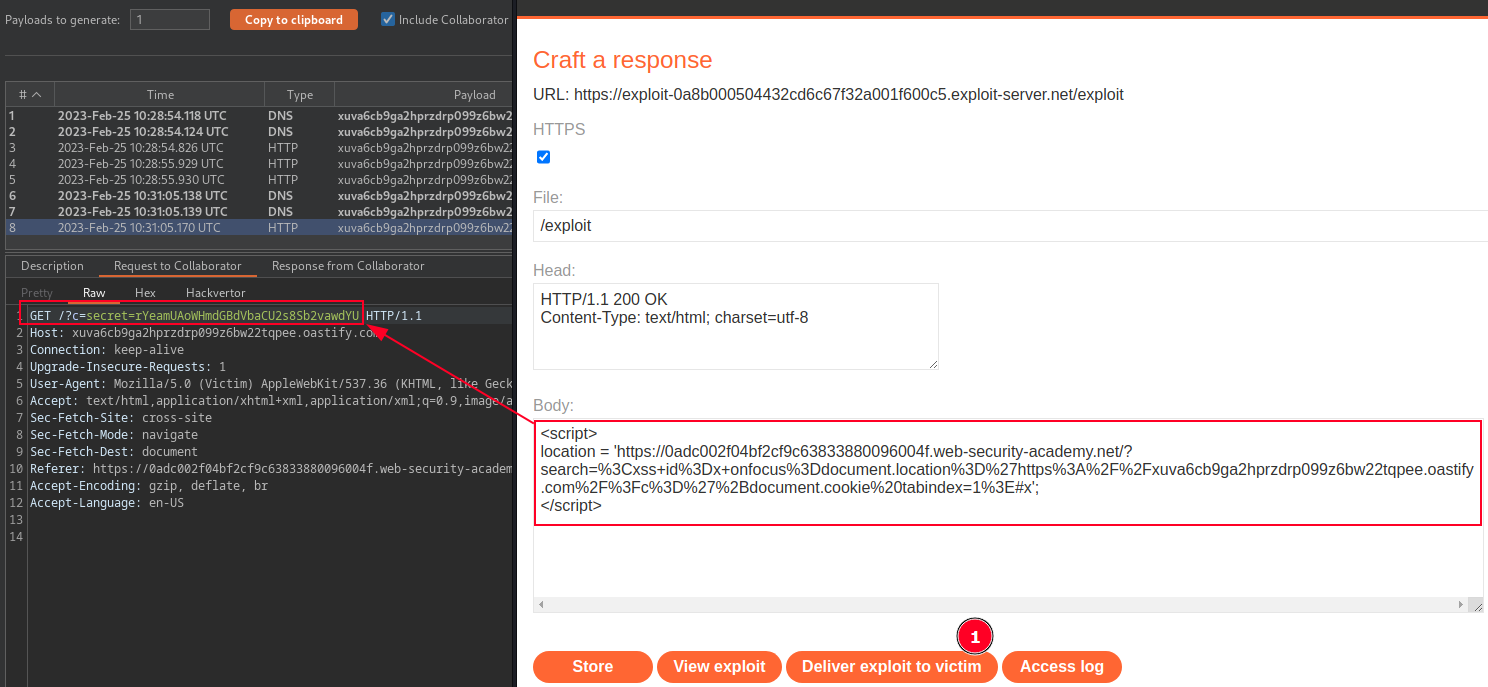This screenshot has width=1488, height=687.
Task: Select row 4 HTTP interaction at 10:28:55.929
Action: [259, 163]
